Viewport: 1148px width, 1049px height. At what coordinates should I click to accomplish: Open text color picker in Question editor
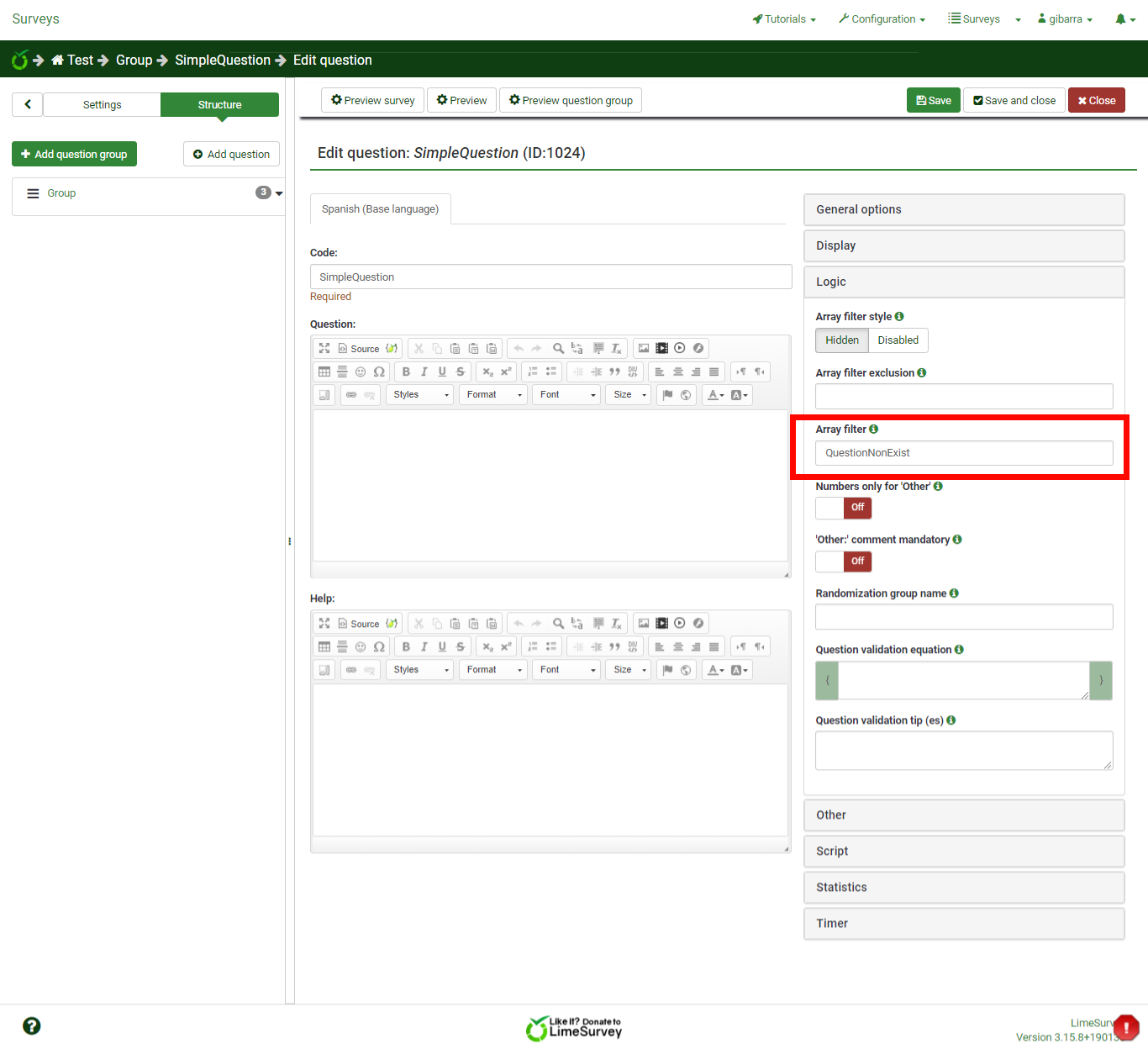coord(715,394)
